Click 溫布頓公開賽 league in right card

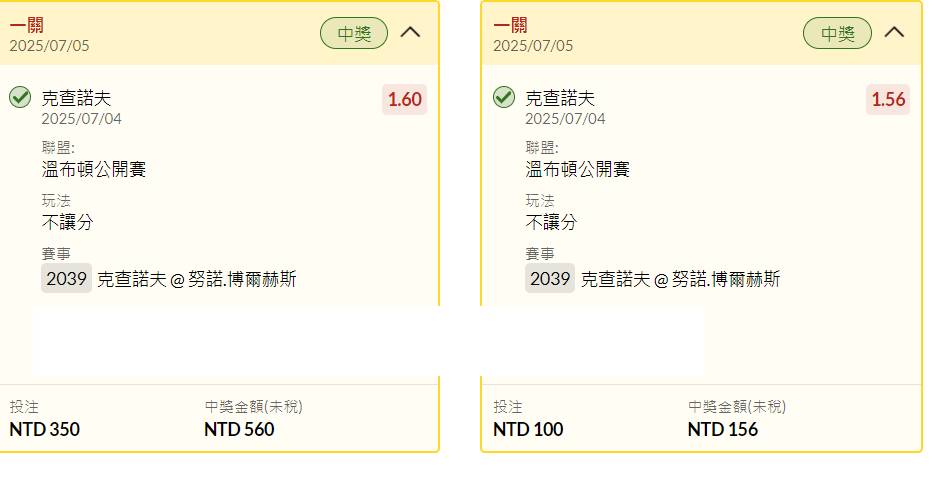tap(578, 170)
